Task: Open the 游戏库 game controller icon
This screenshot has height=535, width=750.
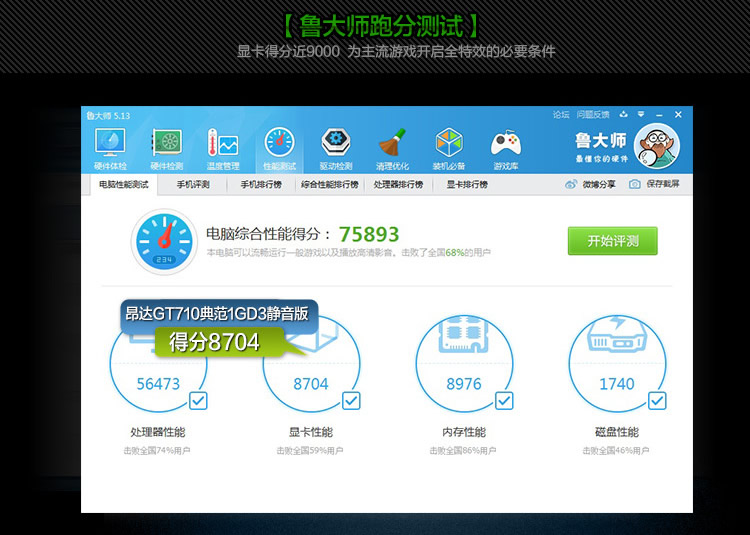Action: coord(506,142)
